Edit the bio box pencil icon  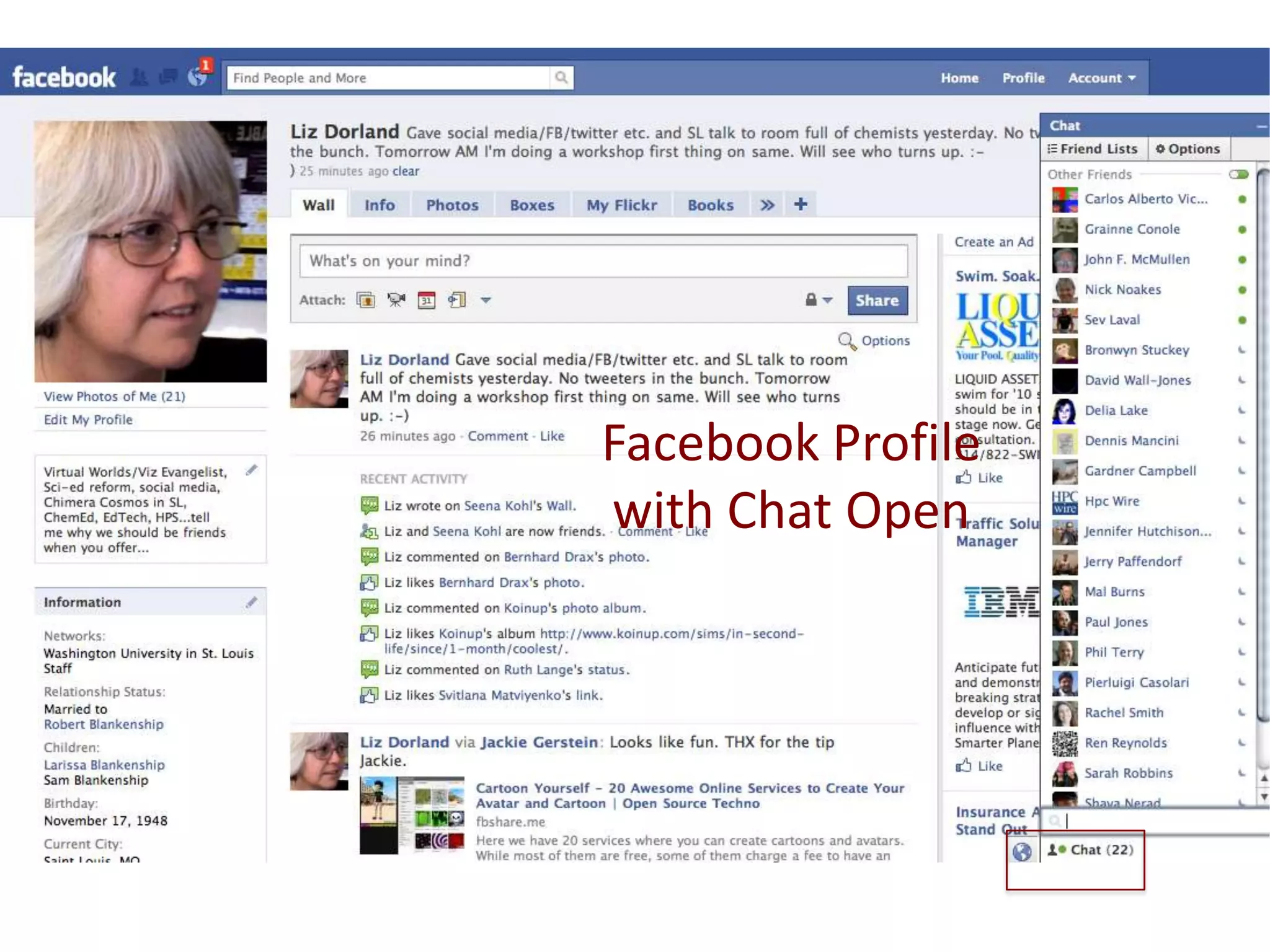[x=251, y=470]
